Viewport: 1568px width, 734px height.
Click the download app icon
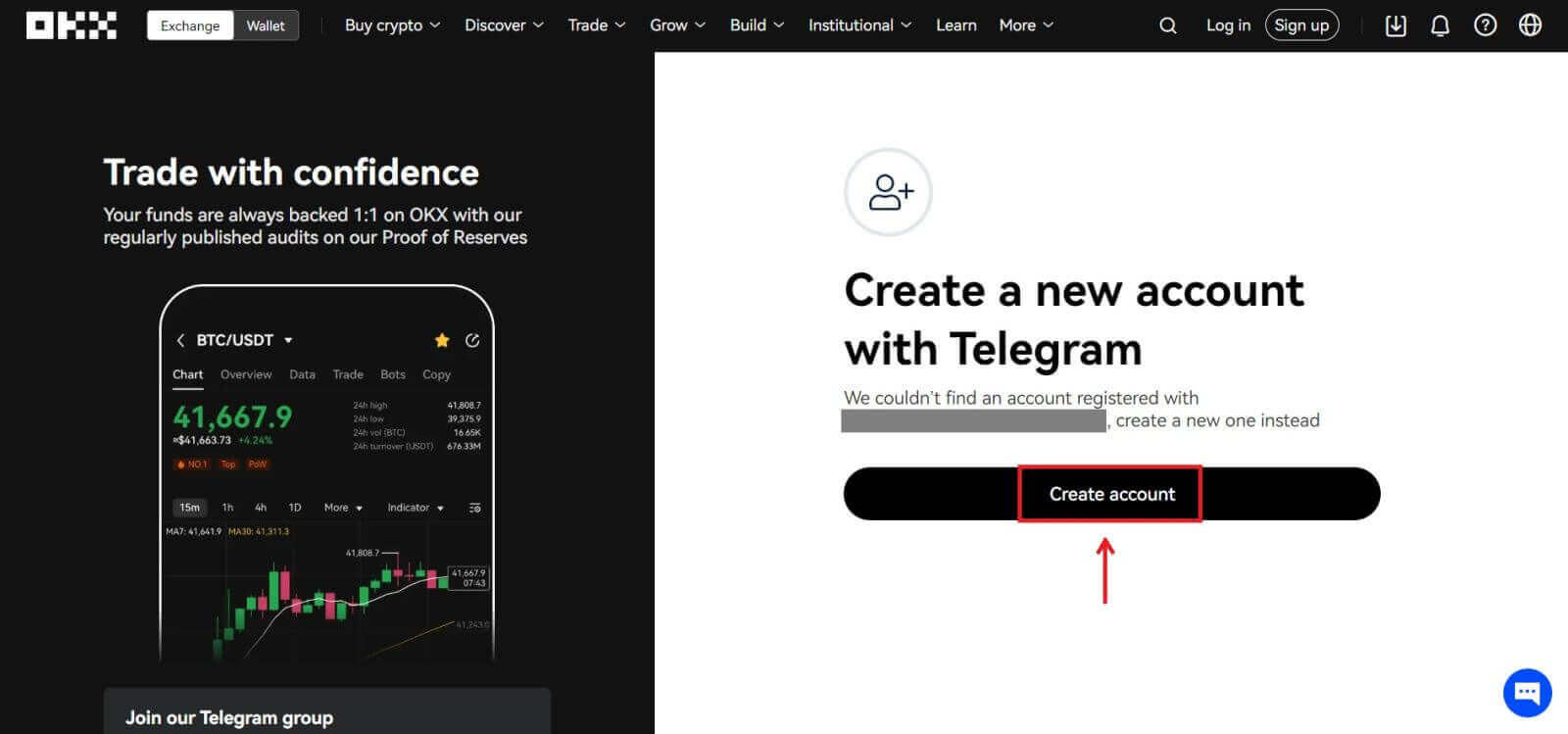coord(1396,24)
